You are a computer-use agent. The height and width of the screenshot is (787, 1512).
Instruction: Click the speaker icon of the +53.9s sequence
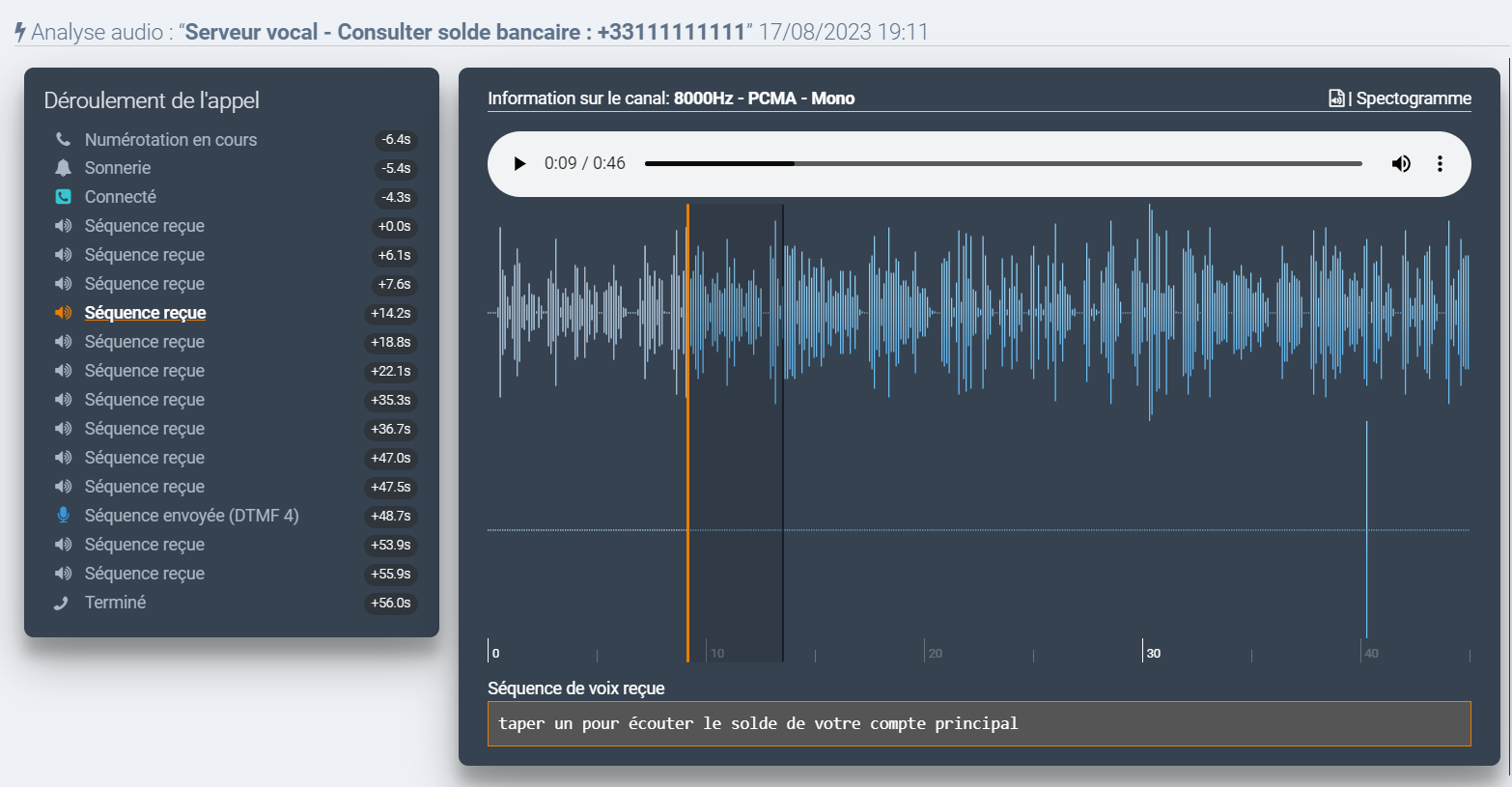pos(63,545)
